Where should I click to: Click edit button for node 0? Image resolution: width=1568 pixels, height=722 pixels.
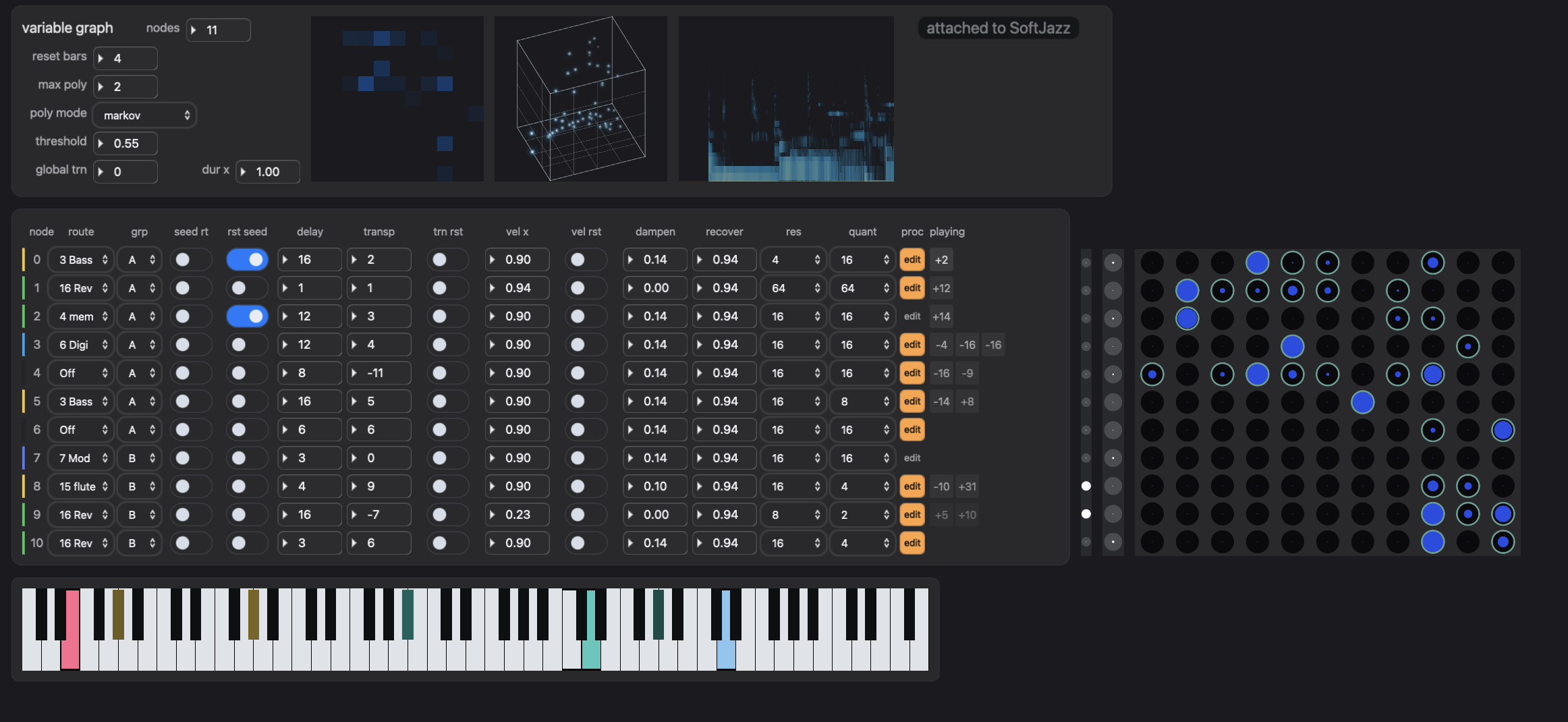click(x=912, y=260)
